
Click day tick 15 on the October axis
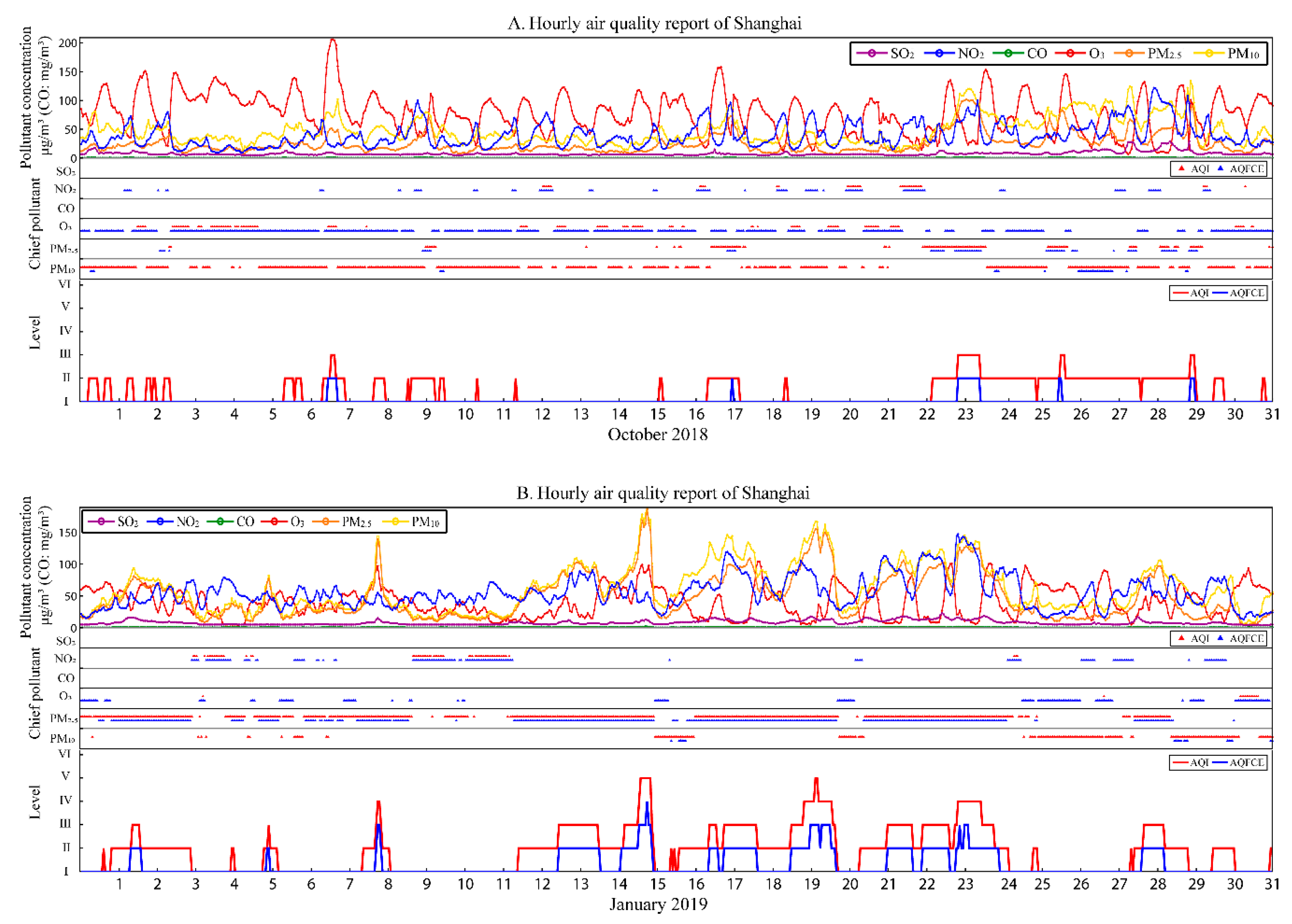(x=658, y=414)
